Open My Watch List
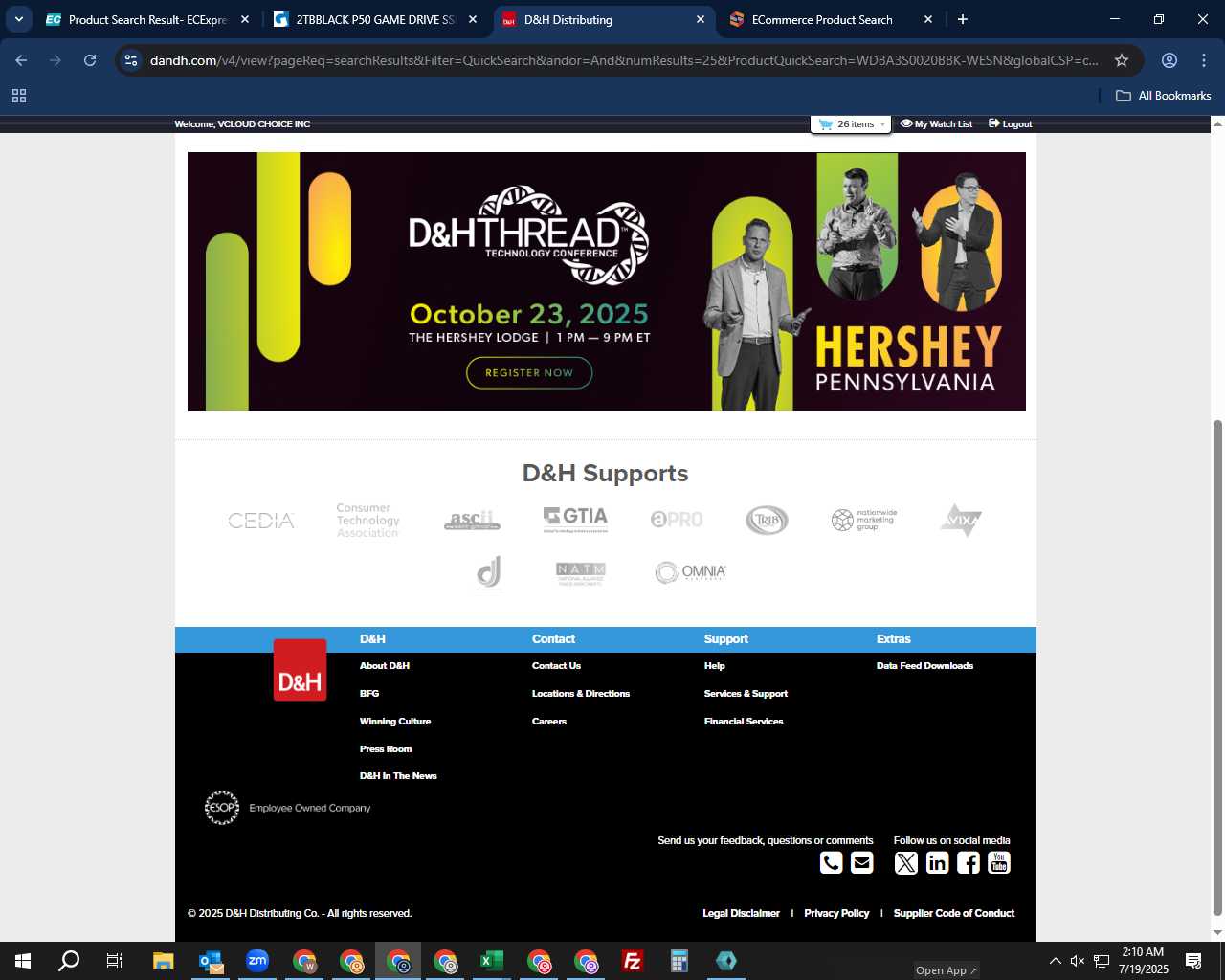 coord(937,124)
